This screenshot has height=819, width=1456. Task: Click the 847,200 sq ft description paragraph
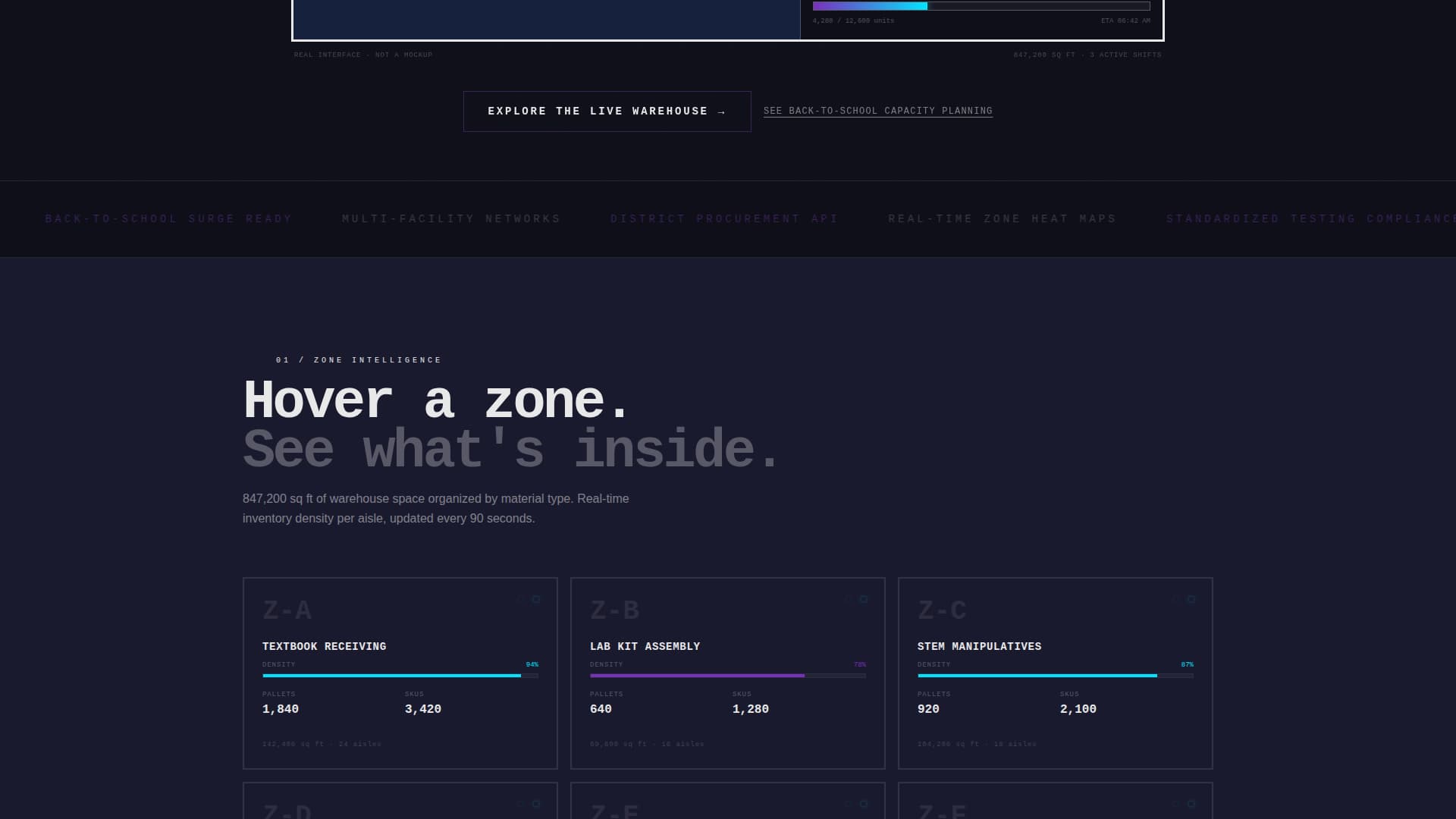(436, 509)
